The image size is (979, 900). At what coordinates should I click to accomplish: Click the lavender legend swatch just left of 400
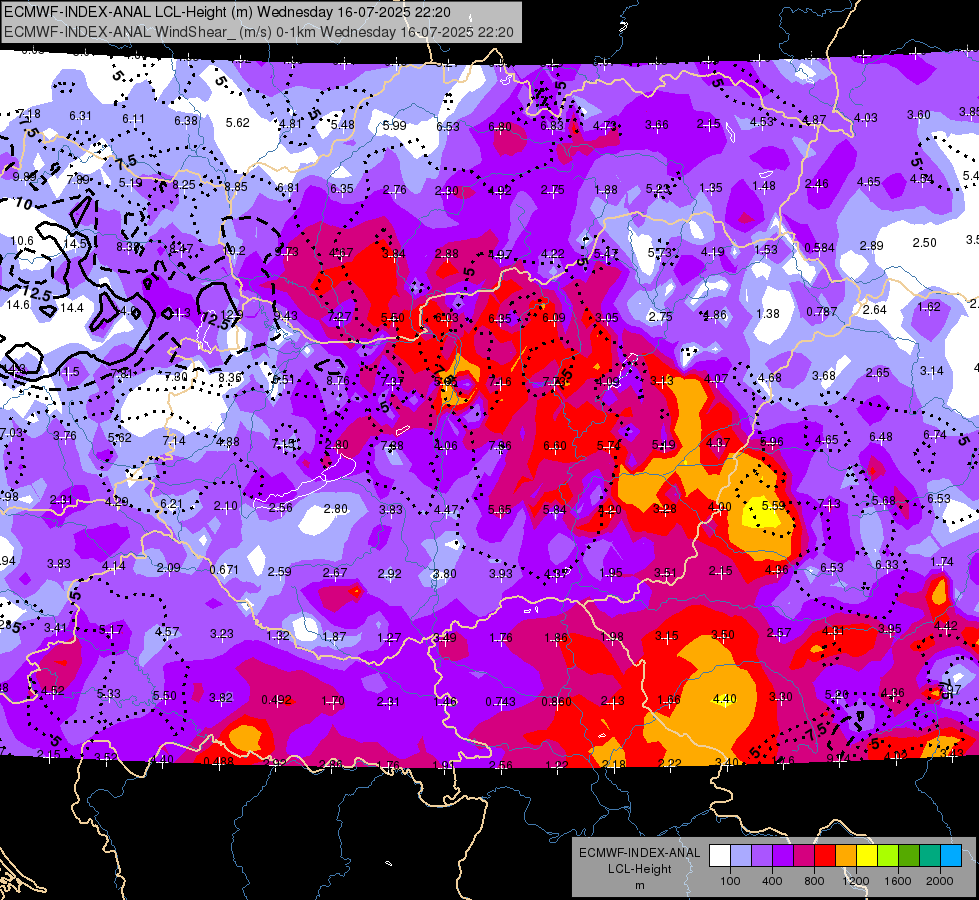pyautogui.click(x=762, y=855)
